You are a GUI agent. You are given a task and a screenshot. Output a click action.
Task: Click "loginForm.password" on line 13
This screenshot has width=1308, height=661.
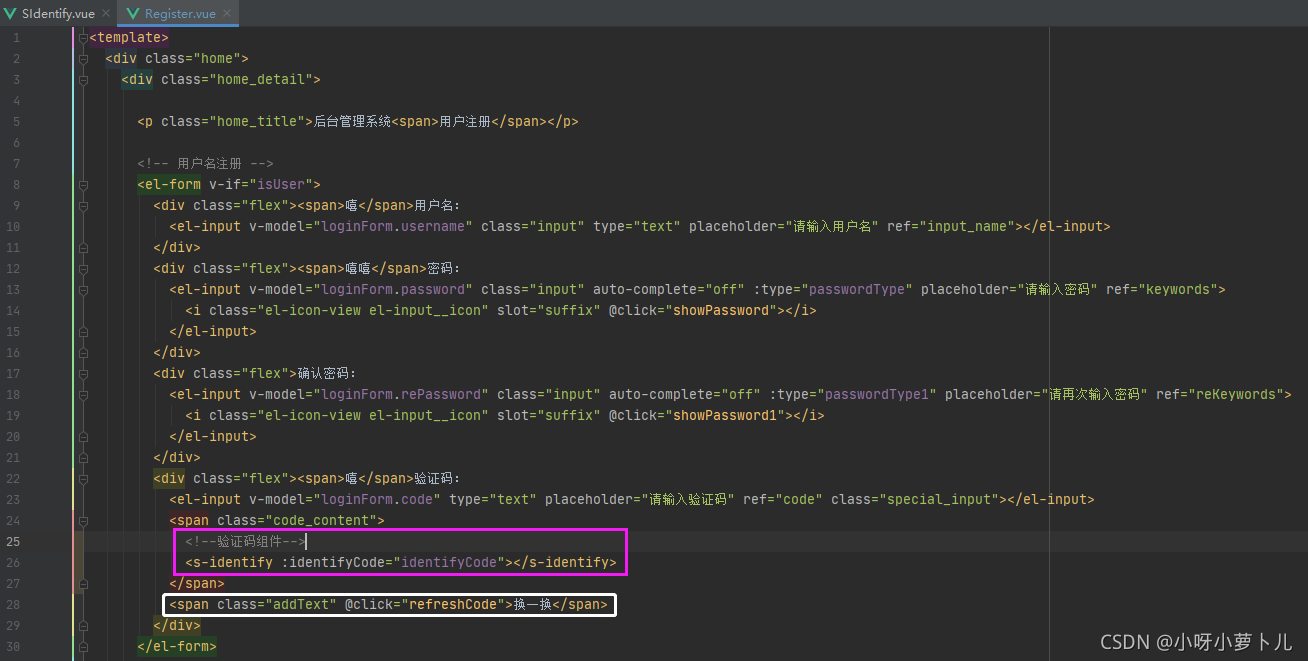[393, 290]
